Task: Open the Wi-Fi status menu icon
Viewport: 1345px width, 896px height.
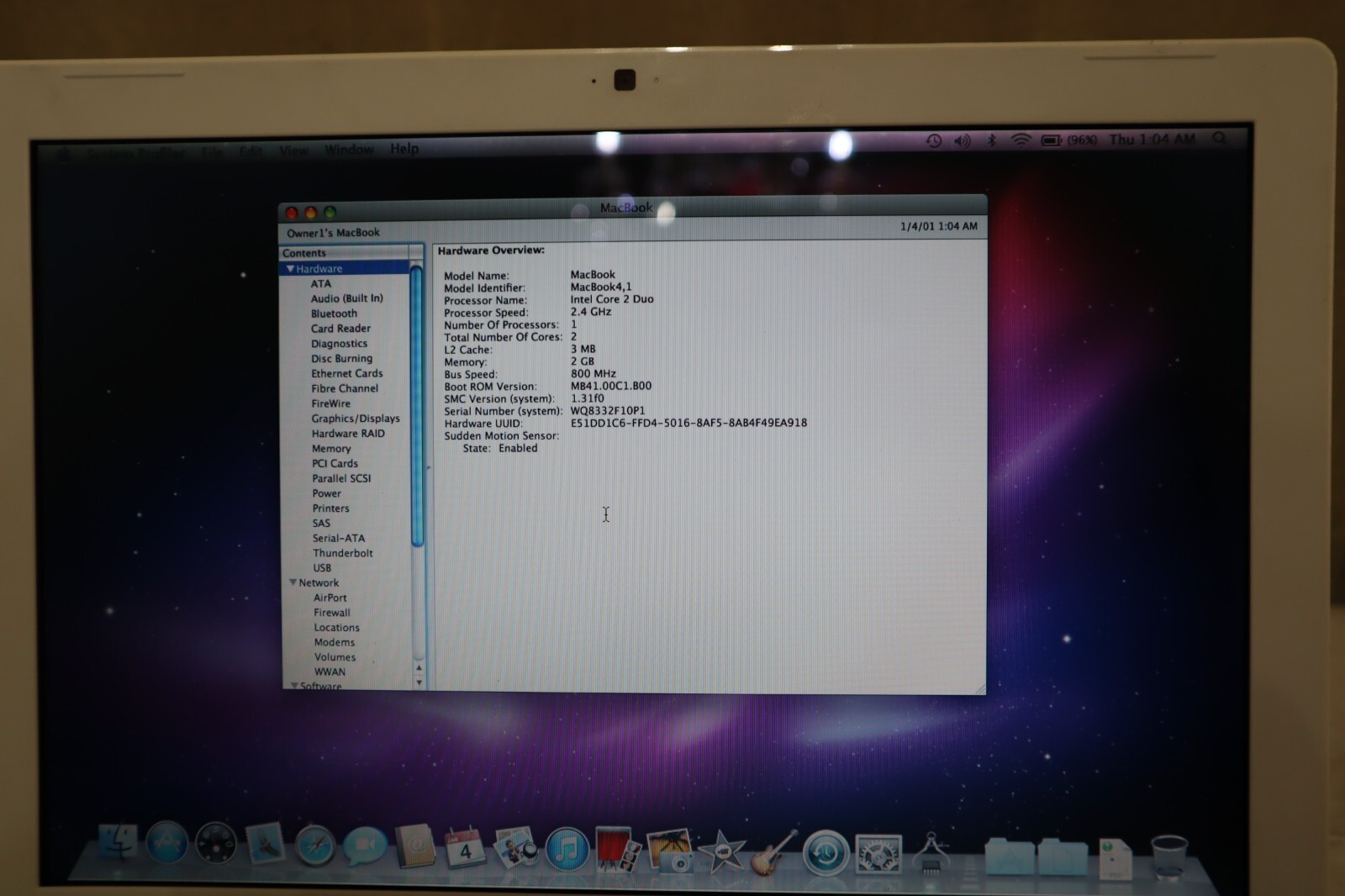Action: [x=1020, y=140]
